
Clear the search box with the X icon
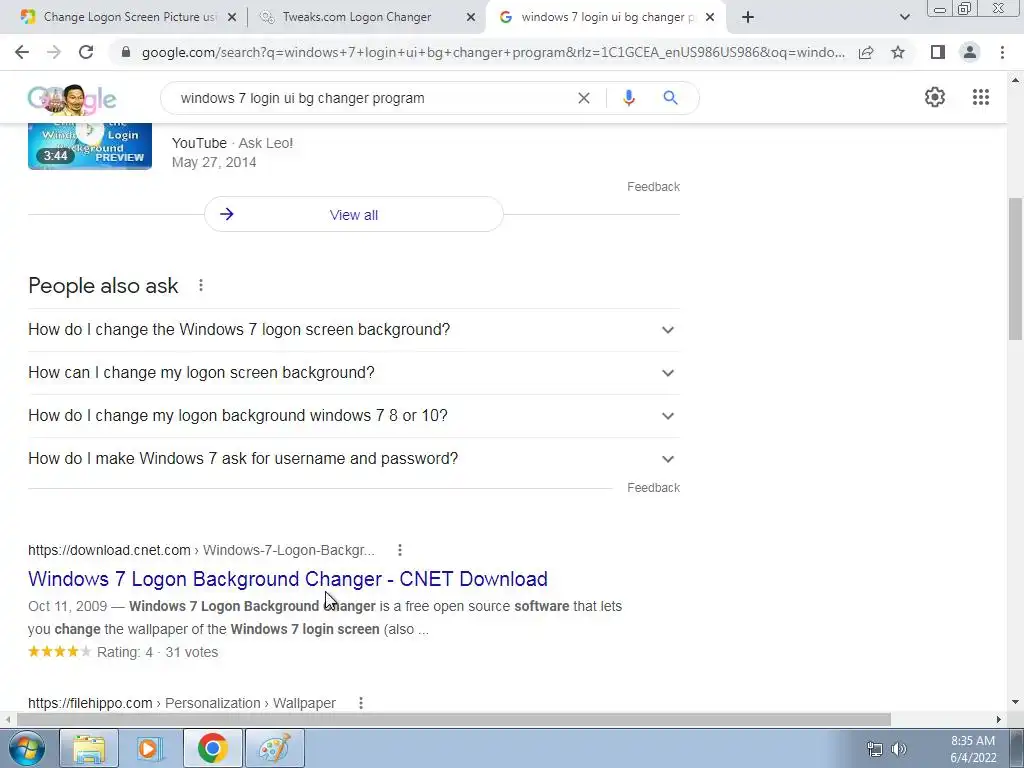click(x=584, y=98)
